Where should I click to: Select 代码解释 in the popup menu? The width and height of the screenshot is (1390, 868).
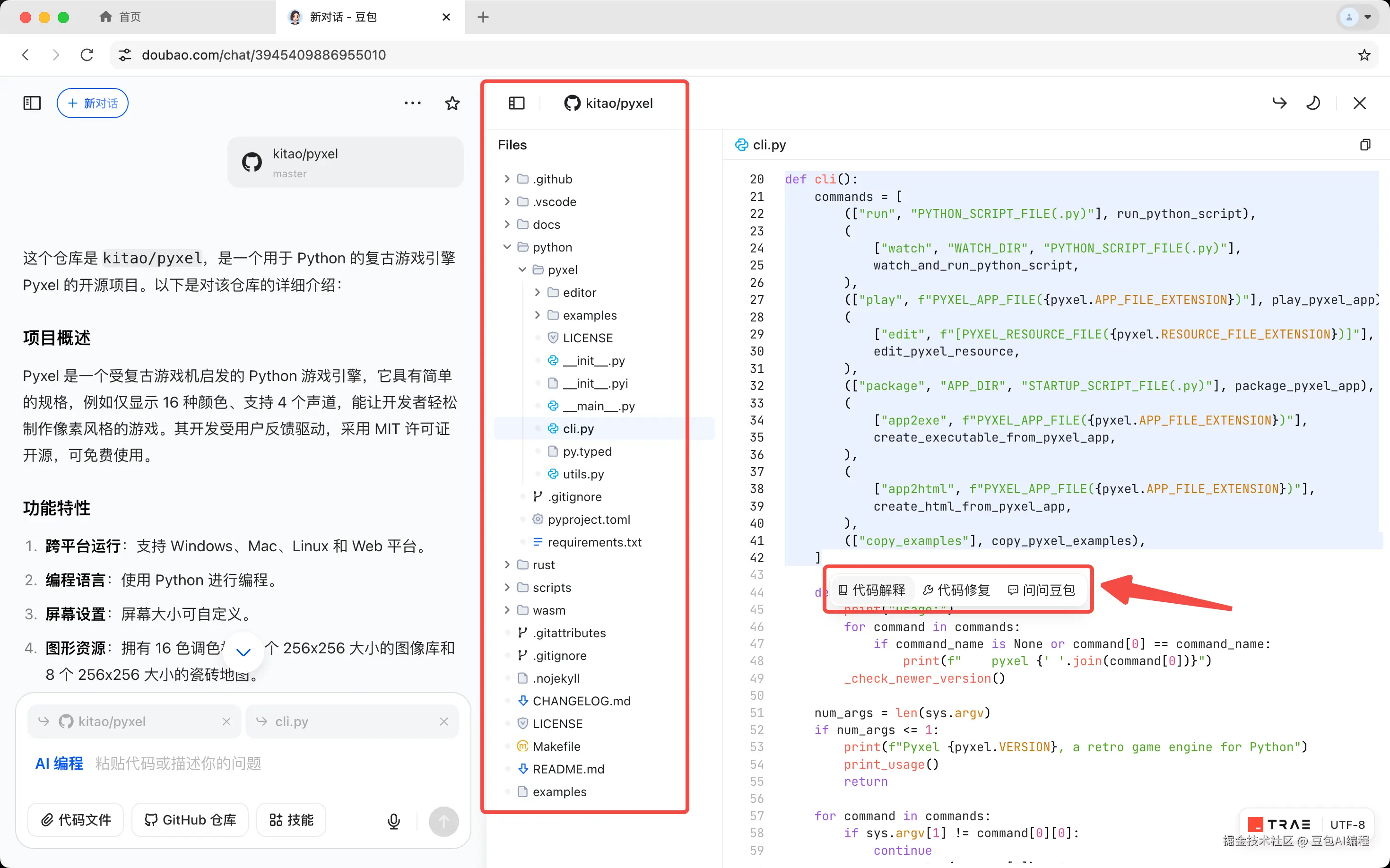click(871, 590)
